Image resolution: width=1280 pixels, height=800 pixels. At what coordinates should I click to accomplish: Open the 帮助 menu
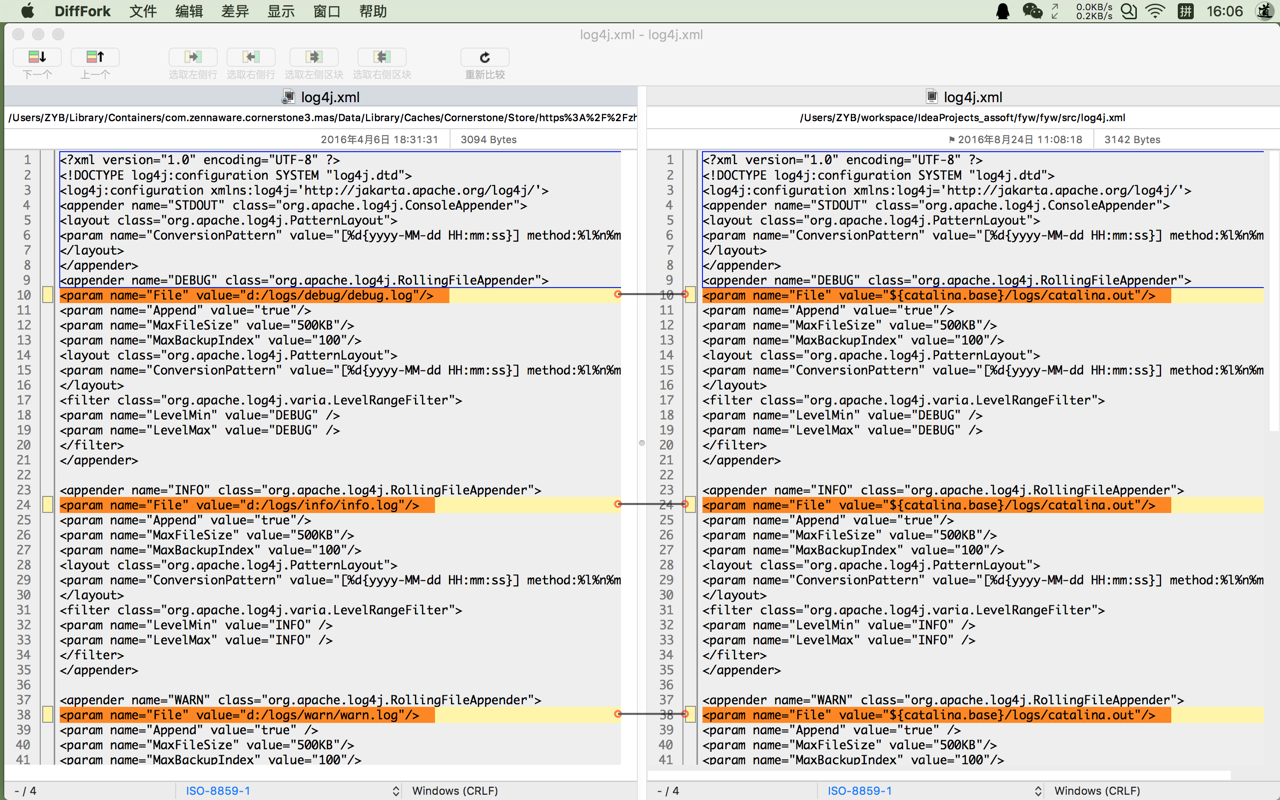click(x=373, y=11)
